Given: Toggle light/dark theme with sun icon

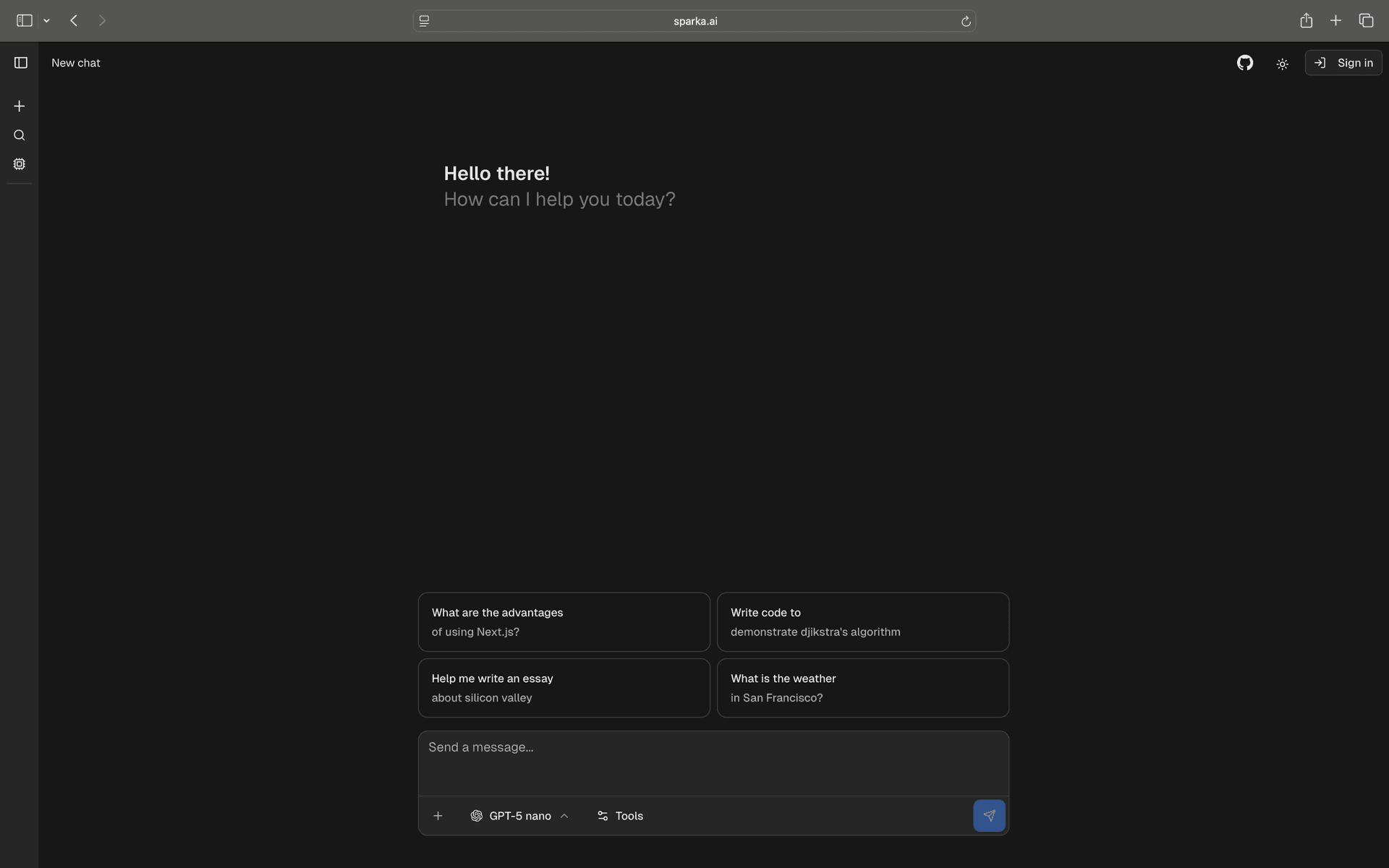Looking at the screenshot, I should coord(1282,64).
